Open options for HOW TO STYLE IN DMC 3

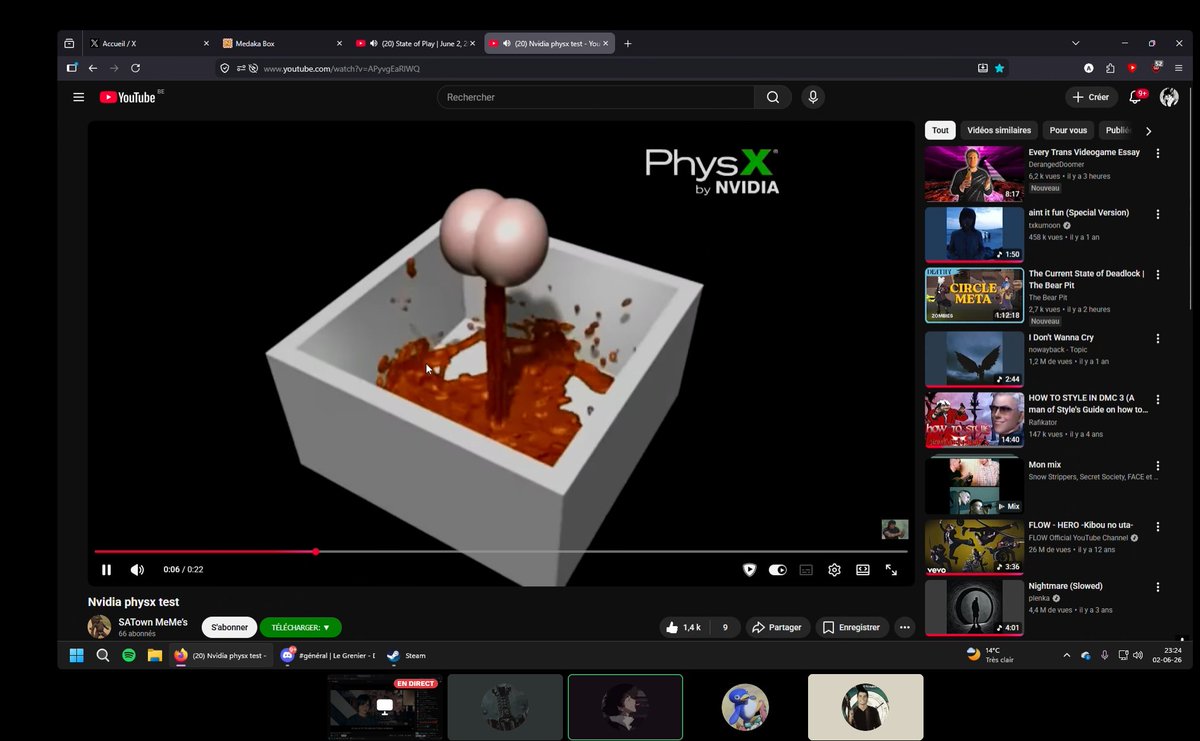click(1158, 398)
